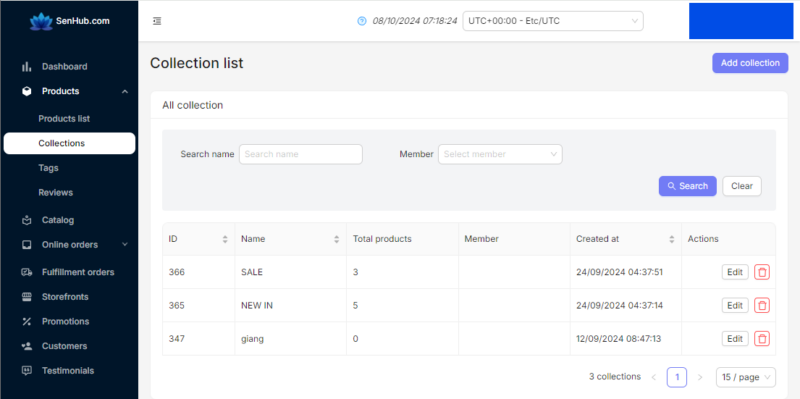
Task: Sort collections by Name column
Action: (x=337, y=239)
